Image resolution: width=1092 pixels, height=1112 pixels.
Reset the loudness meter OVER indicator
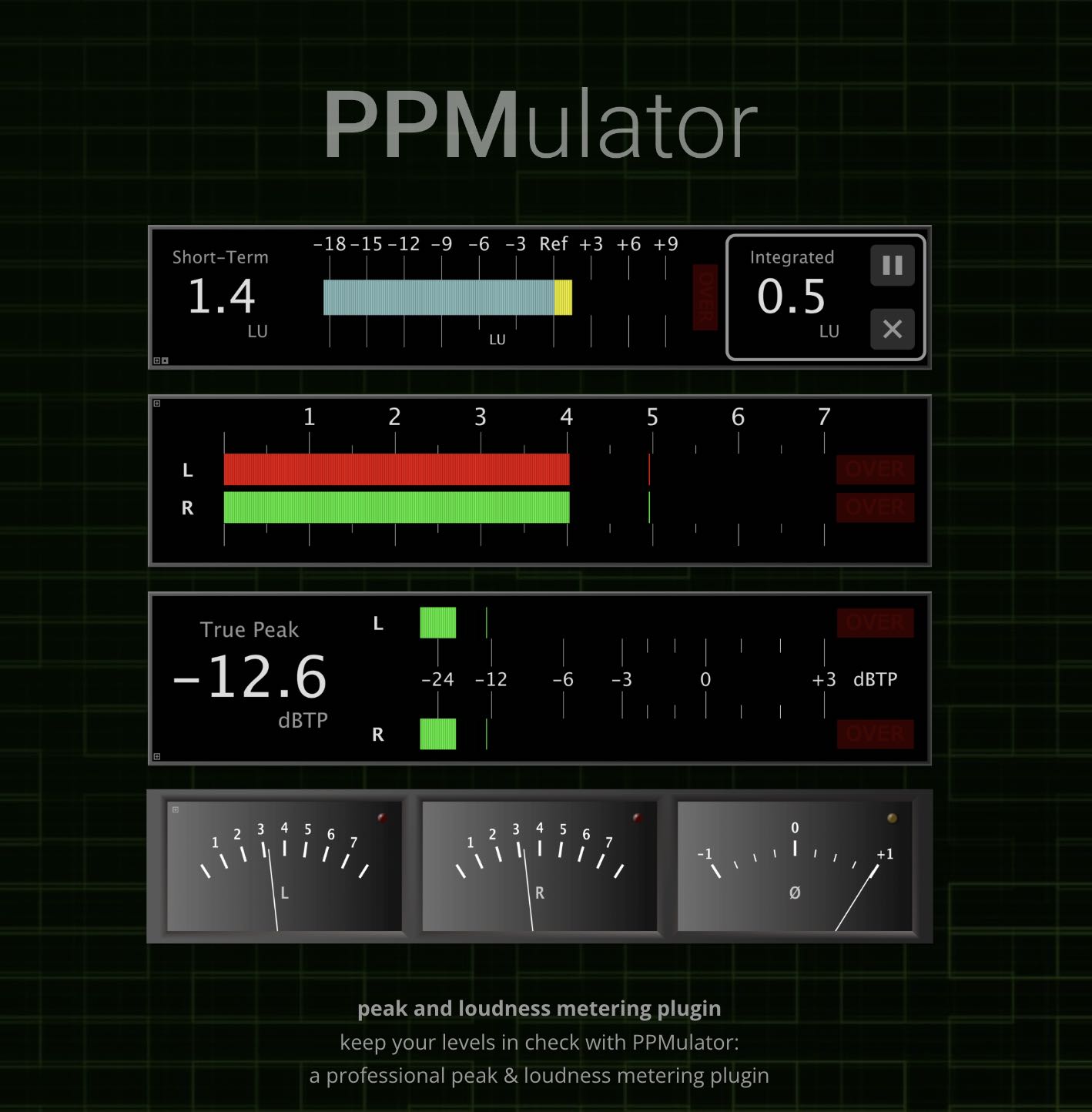705,297
